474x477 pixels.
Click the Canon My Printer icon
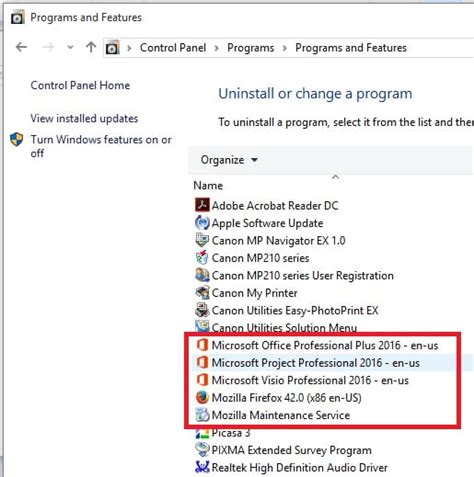click(202, 292)
